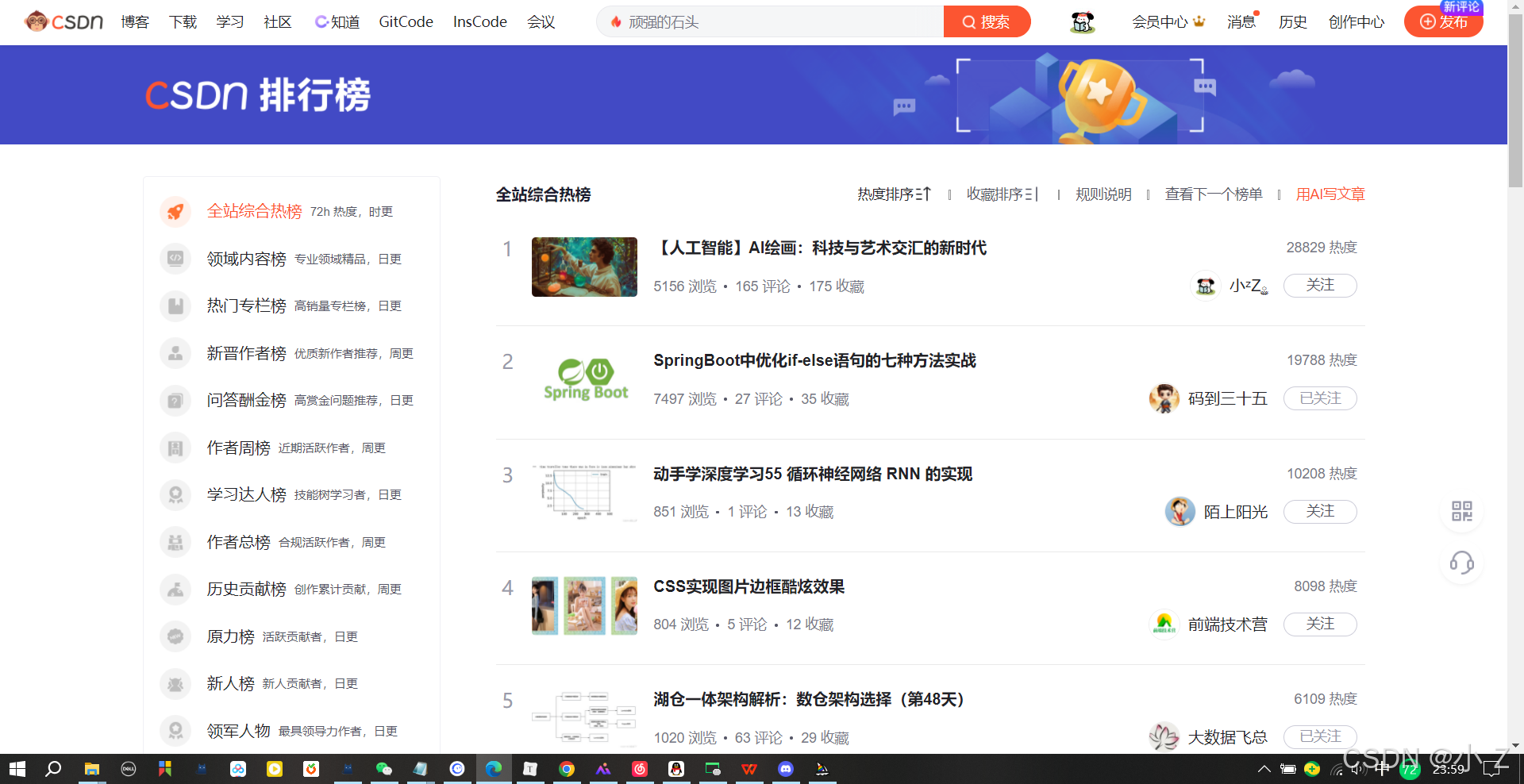
Task: Click the red 搜索 button
Action: click(987, 22)
